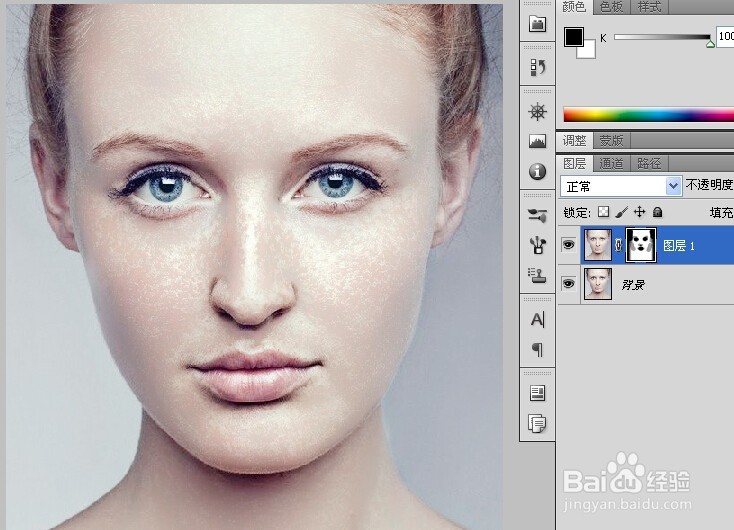Switch to the 样式 tab
Viewport: 734px width, 530px height.
pyautogui.click(x=649, y=7)
